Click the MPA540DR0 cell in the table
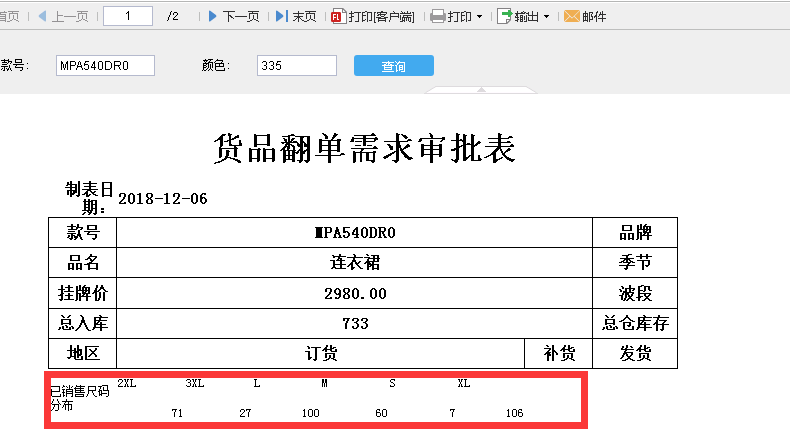 355,233
